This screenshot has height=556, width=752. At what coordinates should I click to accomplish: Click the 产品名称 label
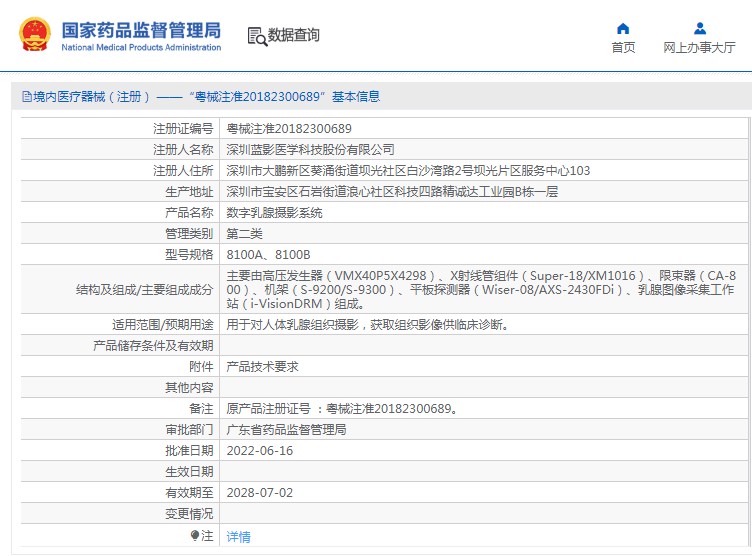coord(189,213)
